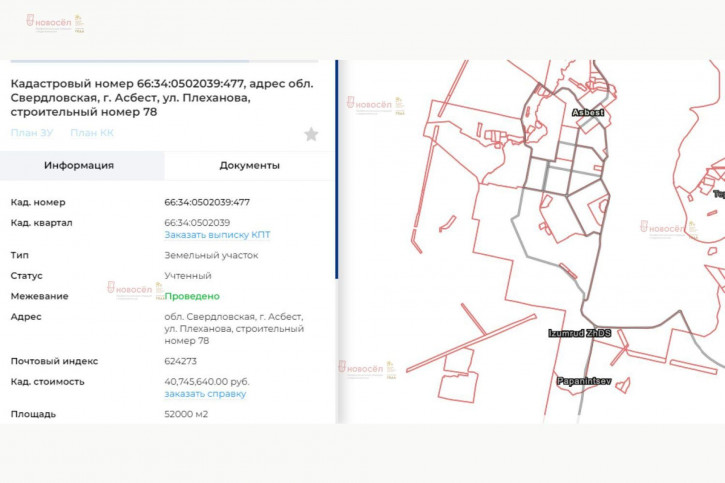The image size is (725, 483).
Task: Select the area value 52000 м2
Action: pyautogui.click(x=186, y=414)
